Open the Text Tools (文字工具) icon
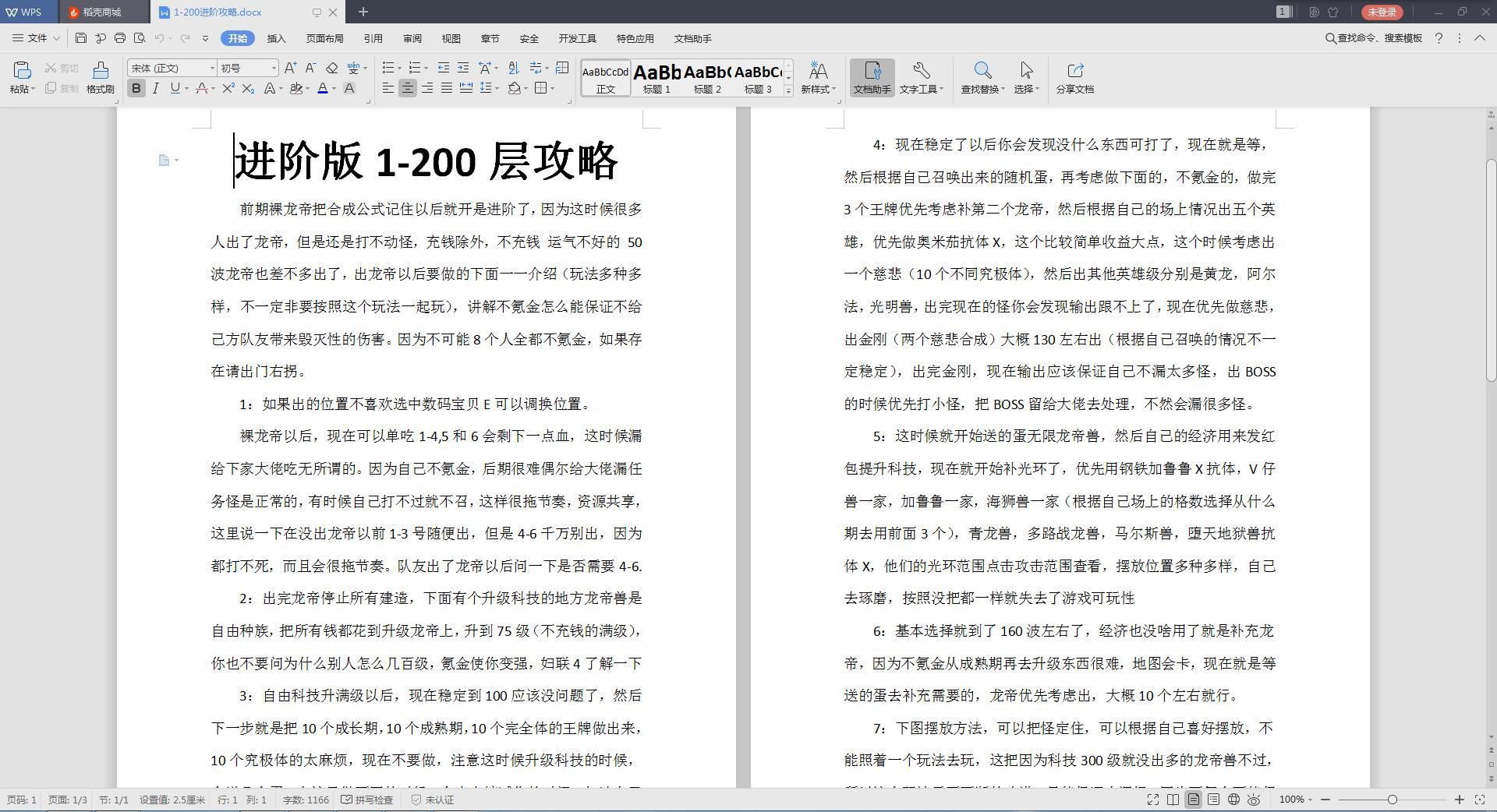This screenshot has height=812, width=1497. 921,77
